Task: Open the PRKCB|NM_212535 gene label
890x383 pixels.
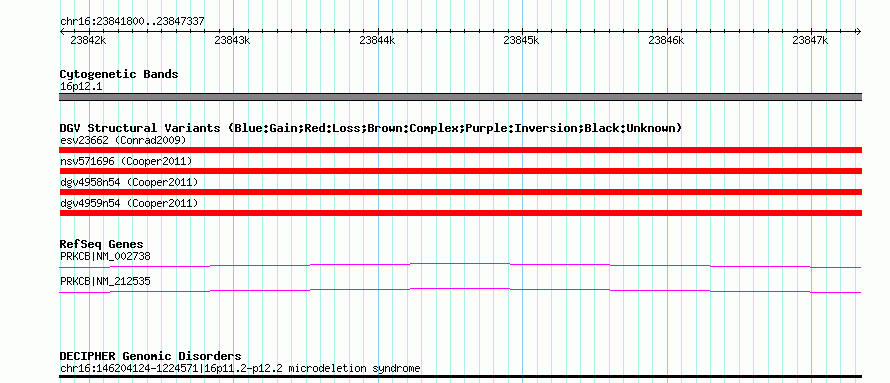Action: pyautogui.click(x=105, y=281)
